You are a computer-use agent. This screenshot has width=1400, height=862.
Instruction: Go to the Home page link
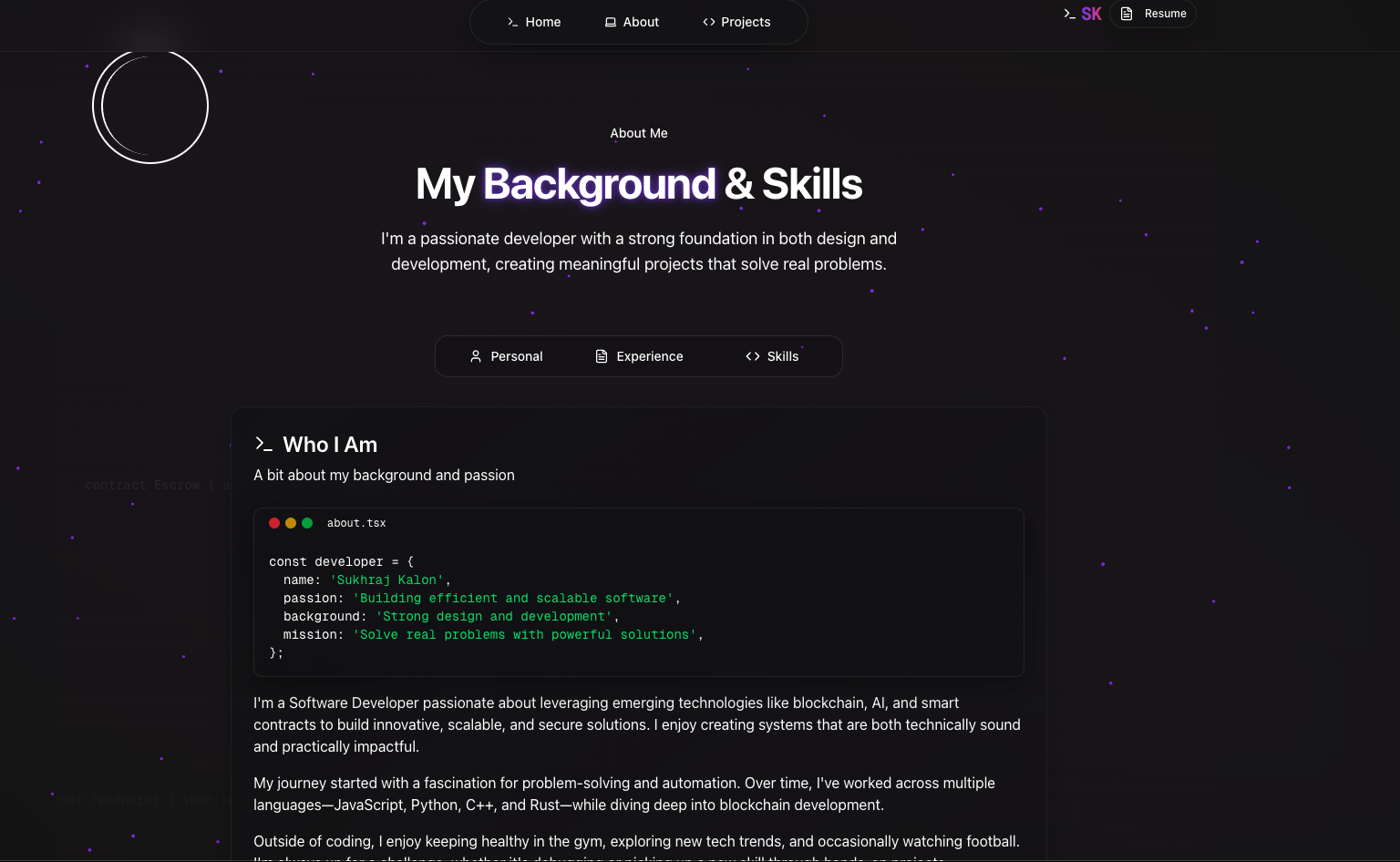tap(542, 22)
